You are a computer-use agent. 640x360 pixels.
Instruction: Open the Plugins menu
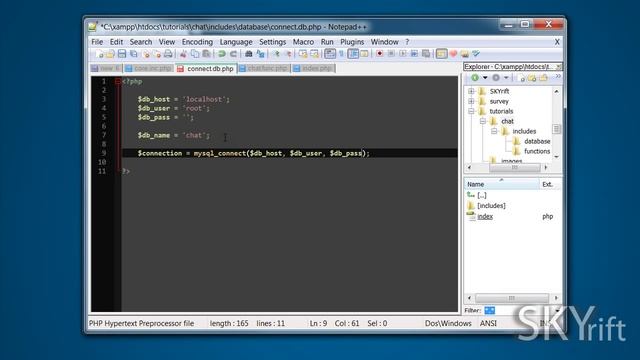point(352,42)
